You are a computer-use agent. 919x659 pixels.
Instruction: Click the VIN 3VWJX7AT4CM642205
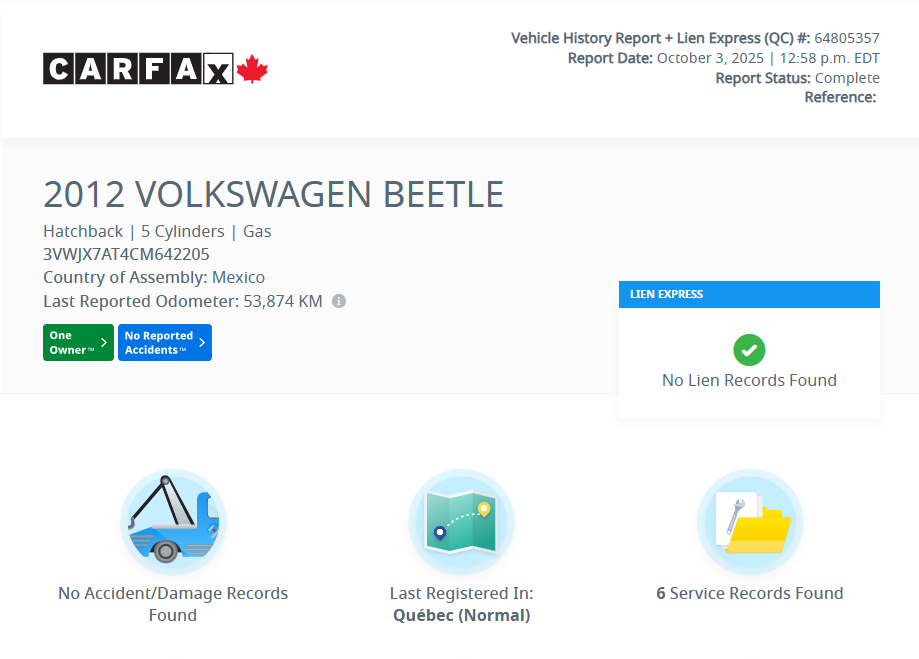click(x=126, y=254)
